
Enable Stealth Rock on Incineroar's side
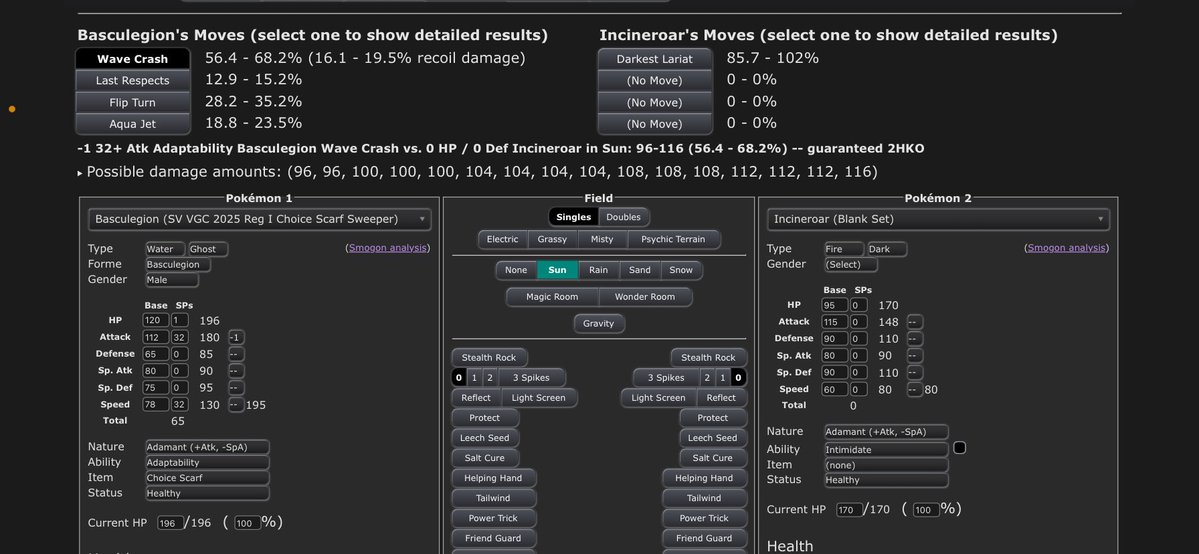(709, 357)
